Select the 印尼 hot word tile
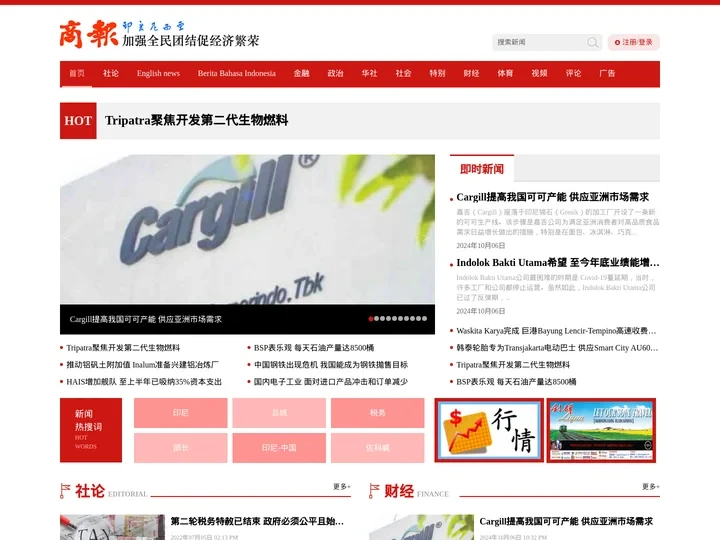720x540 pixels. coord(180,413)
